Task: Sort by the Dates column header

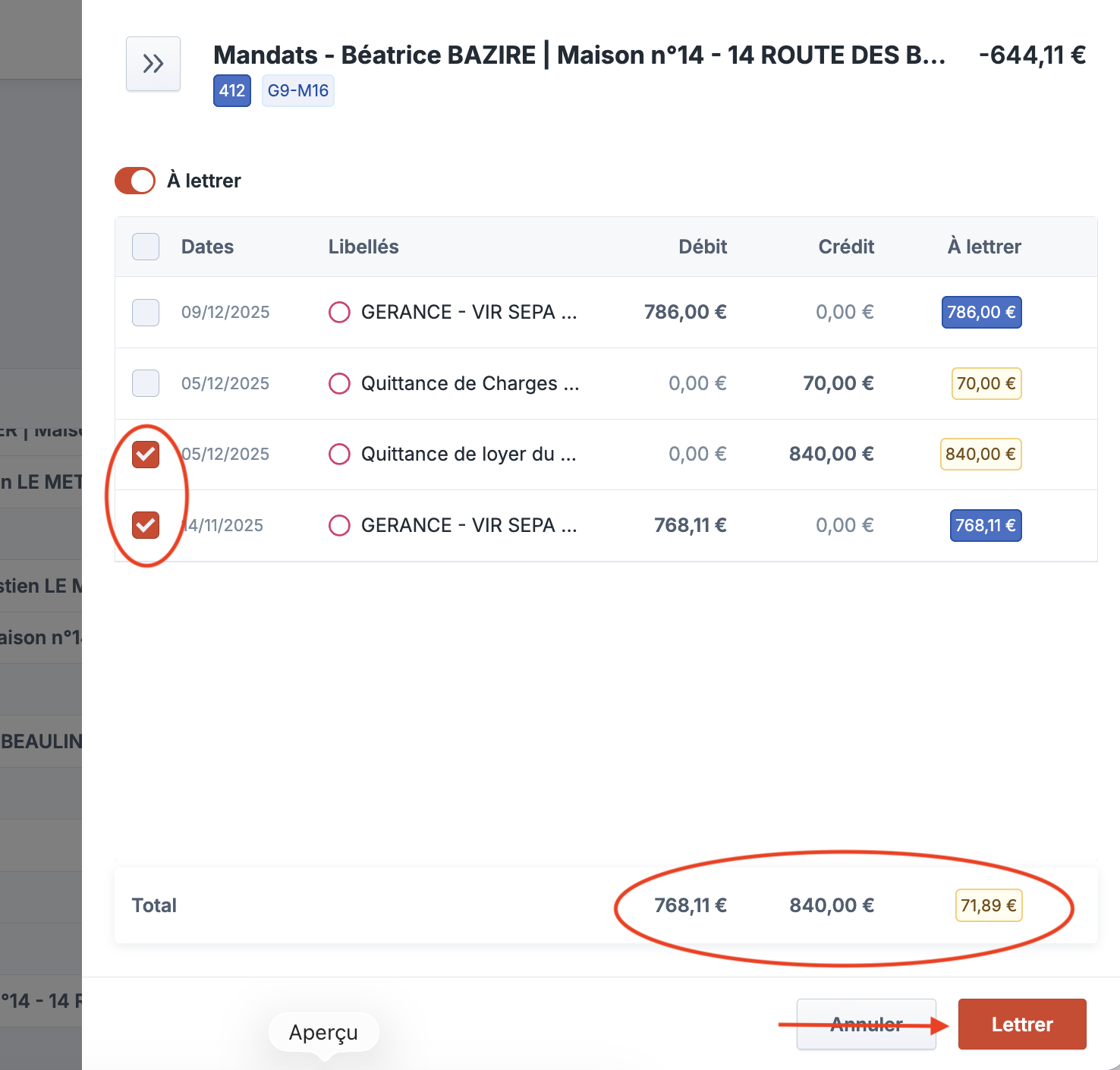Action: pos(207,247)
